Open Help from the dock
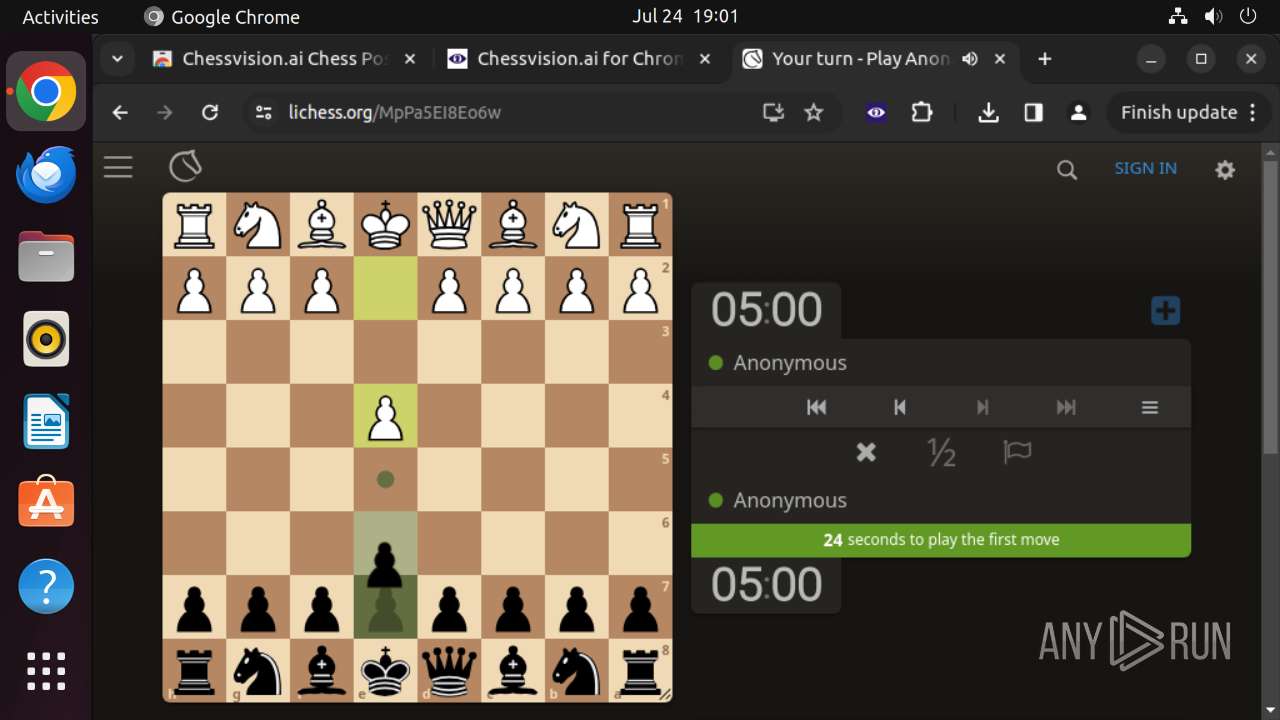Image resolution: width=1280 pixels, height=720 pixels. (x=46, y=586)
